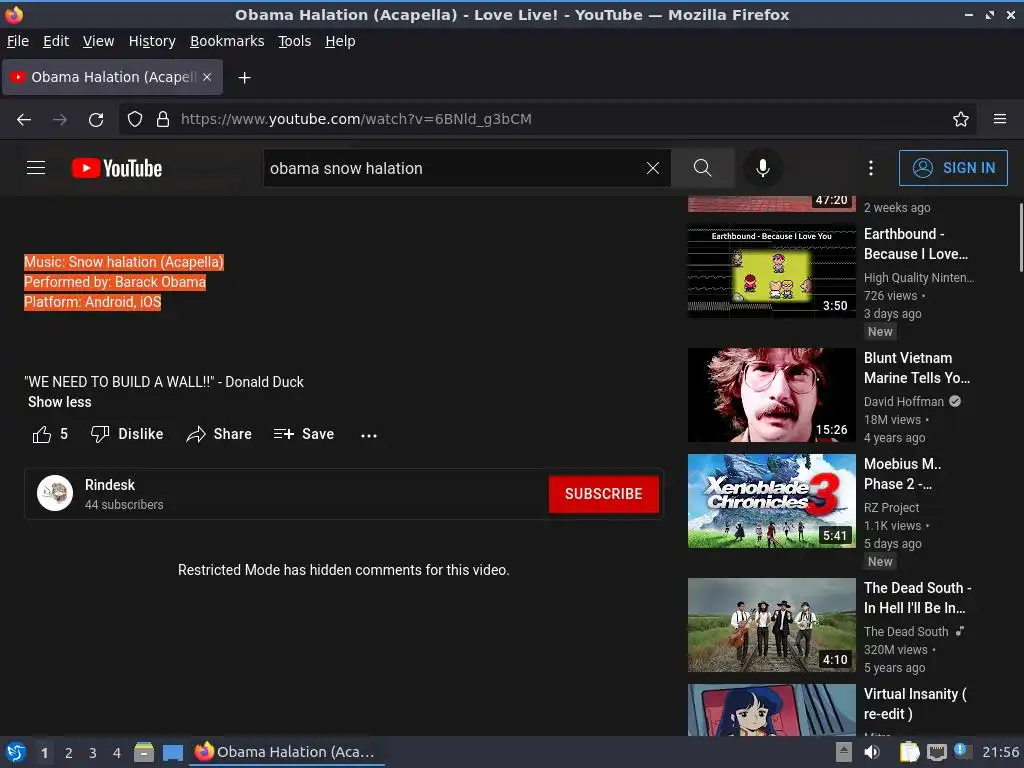
Task: Click 'Music: Snow halation (Acapella)' text
Action: (124, 262)
